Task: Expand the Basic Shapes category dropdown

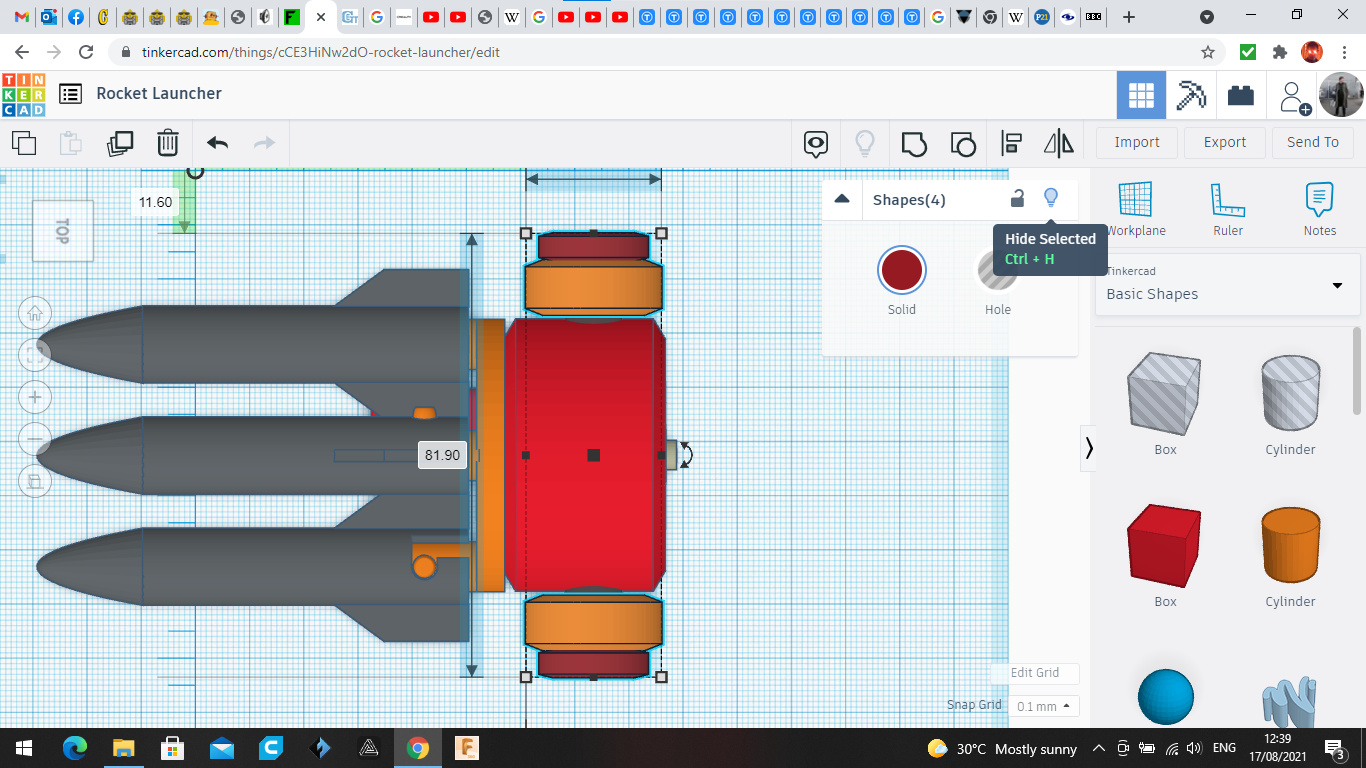Action: [1337, 286]
